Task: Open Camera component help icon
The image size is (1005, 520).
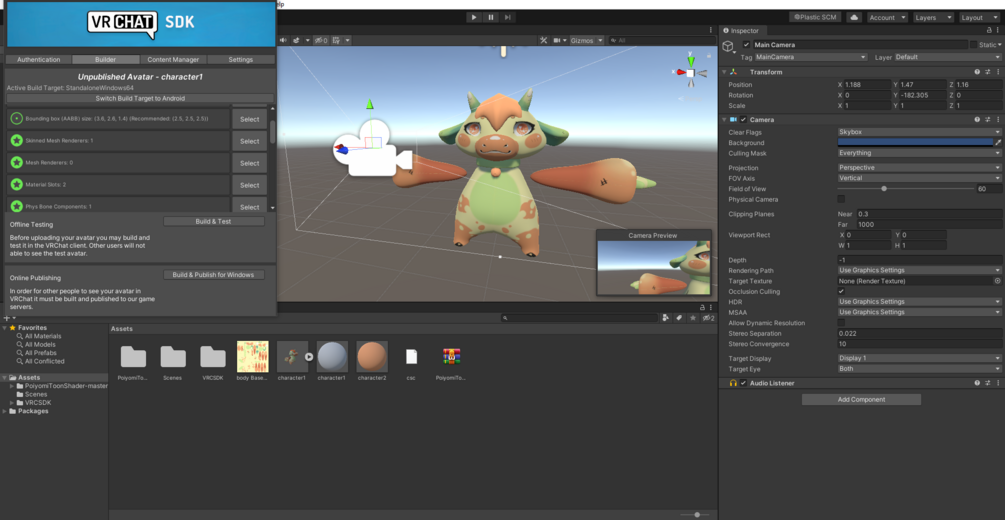Action: pyautogui.click(x=977, y=119)
